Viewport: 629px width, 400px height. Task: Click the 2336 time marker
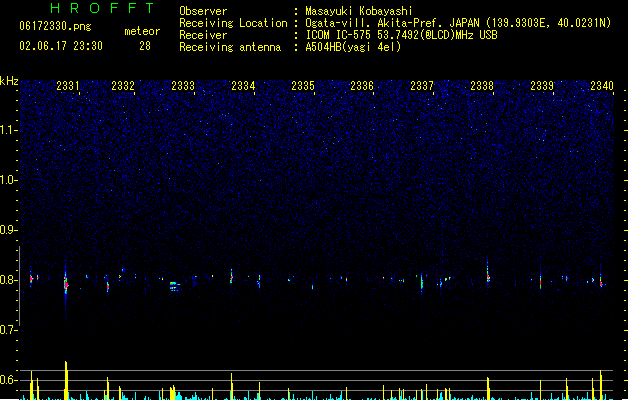(x=362, y=86)
